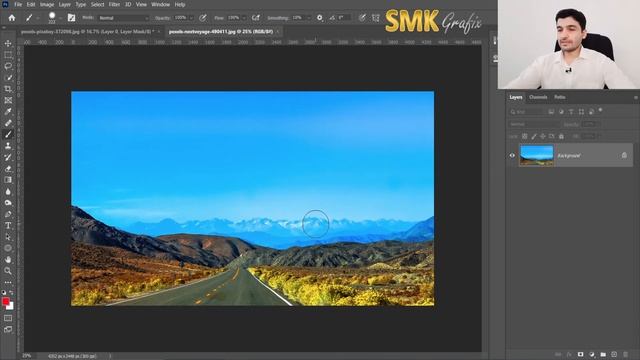
Task: Select the Eraser tool
Action: click(x=8, y=169)
